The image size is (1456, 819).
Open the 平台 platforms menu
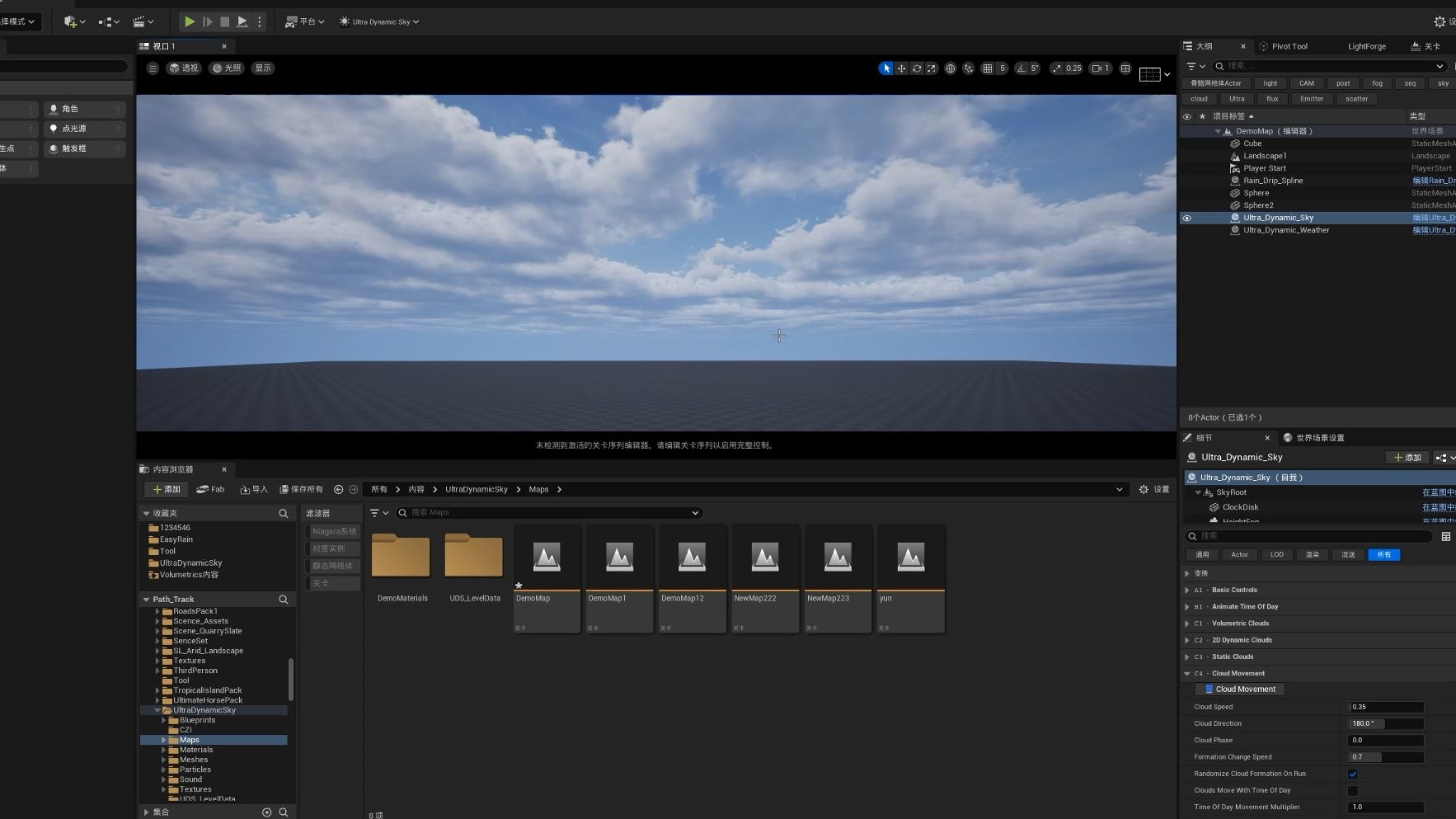click(x=305, y=21)
